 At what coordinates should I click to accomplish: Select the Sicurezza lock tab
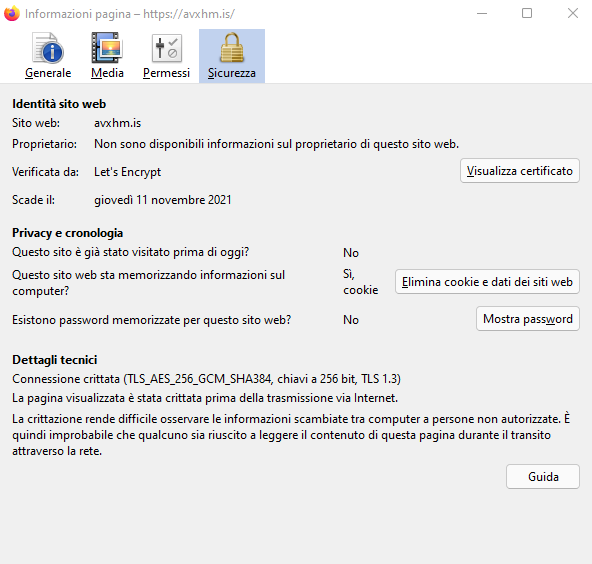click(232, 56)
